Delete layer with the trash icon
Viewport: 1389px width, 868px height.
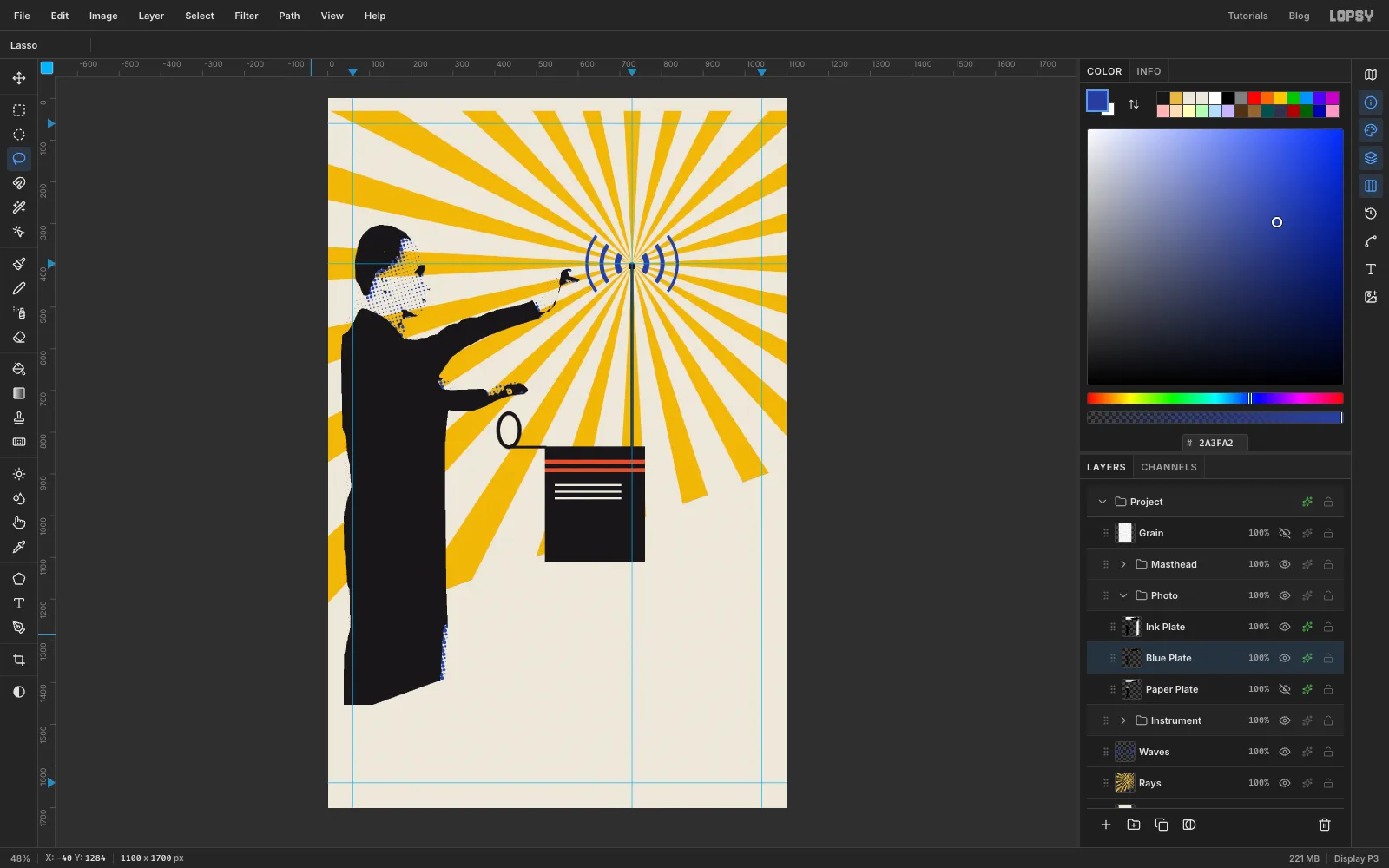click(x=1325, y=825)
